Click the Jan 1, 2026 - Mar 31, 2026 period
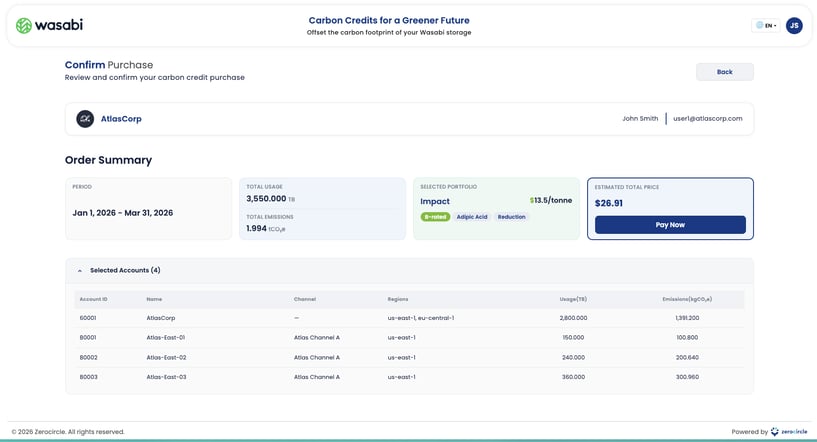 [122, 213]
